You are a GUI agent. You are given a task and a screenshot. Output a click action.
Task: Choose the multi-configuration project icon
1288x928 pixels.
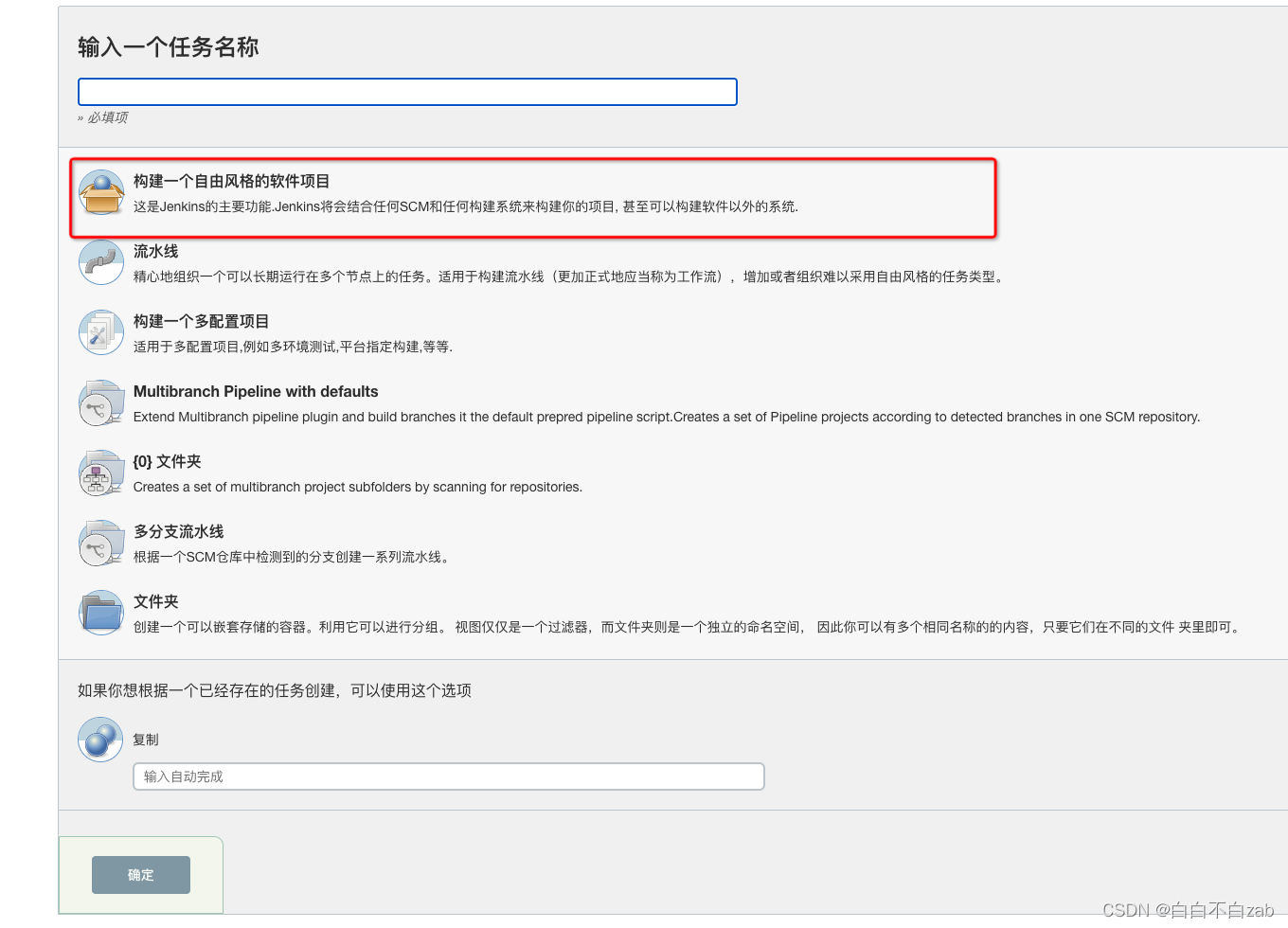101,332
